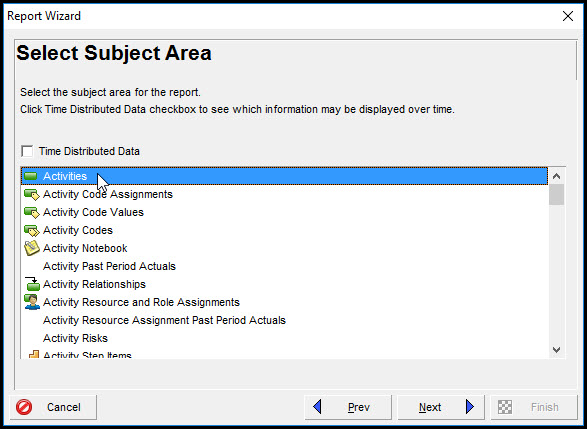This screenshot has width=587, height=429.
Task: Click the Activity Relationships arrow icon
Action: pyautogui.click(x=32, y=284)
